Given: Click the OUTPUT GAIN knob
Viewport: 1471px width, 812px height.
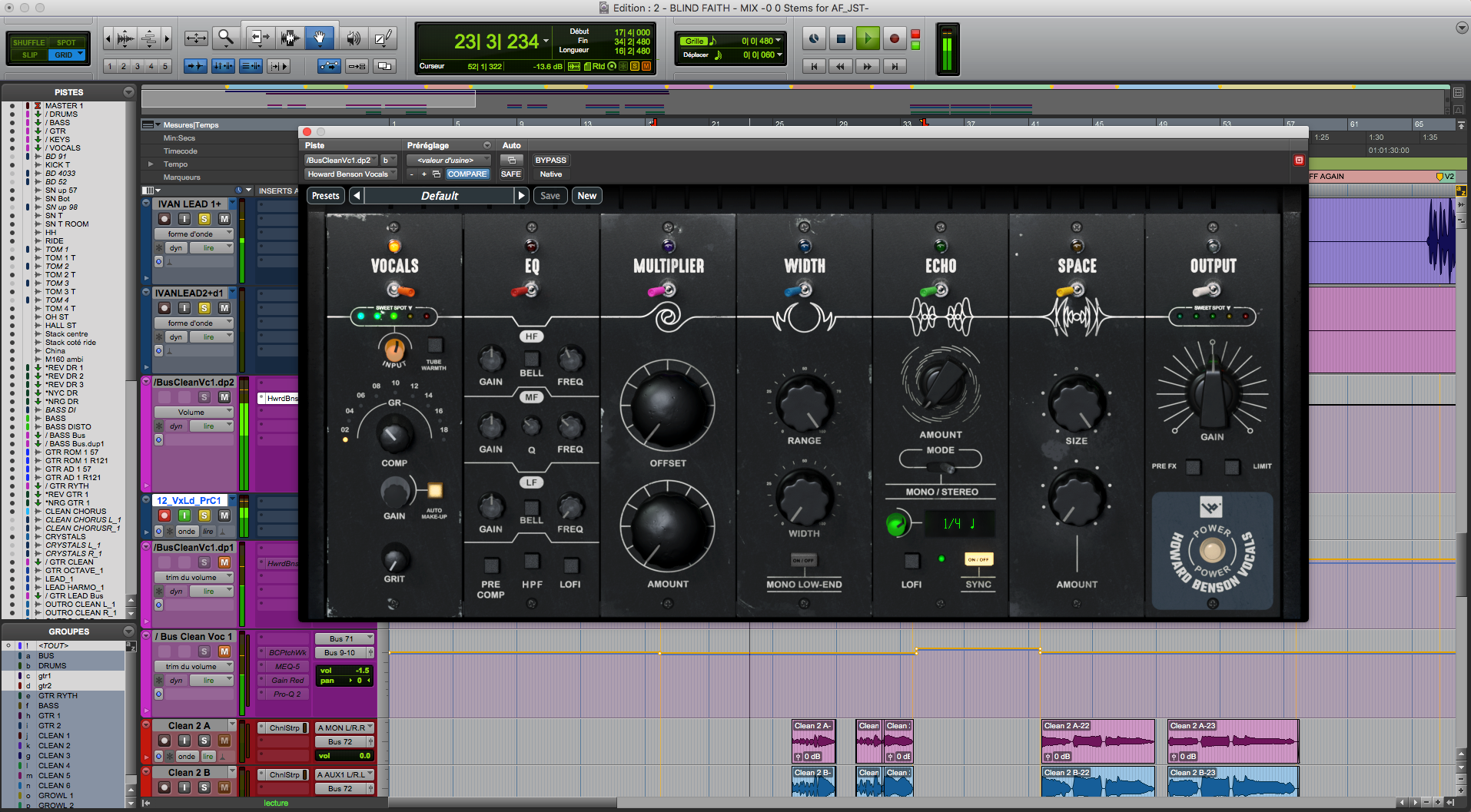Looking at the screenshot, I should [x=1212, y=392].
